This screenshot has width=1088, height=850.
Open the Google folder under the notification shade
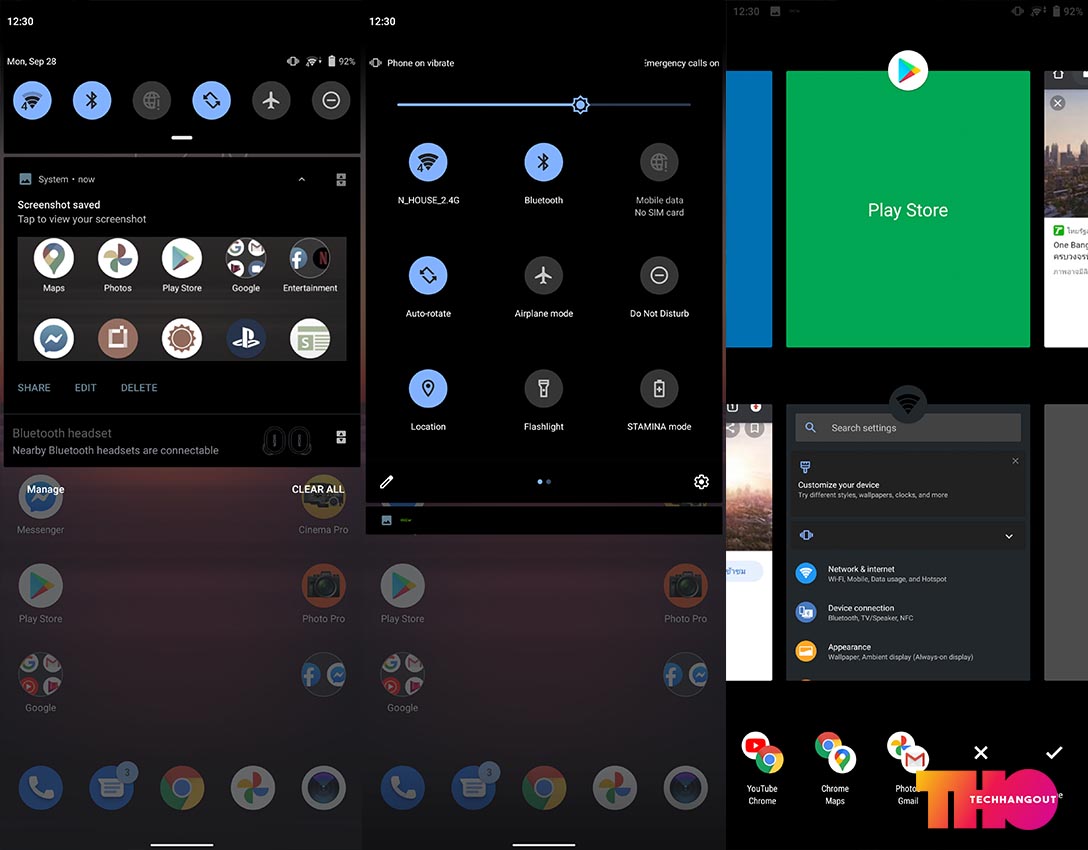click(41, 683)
